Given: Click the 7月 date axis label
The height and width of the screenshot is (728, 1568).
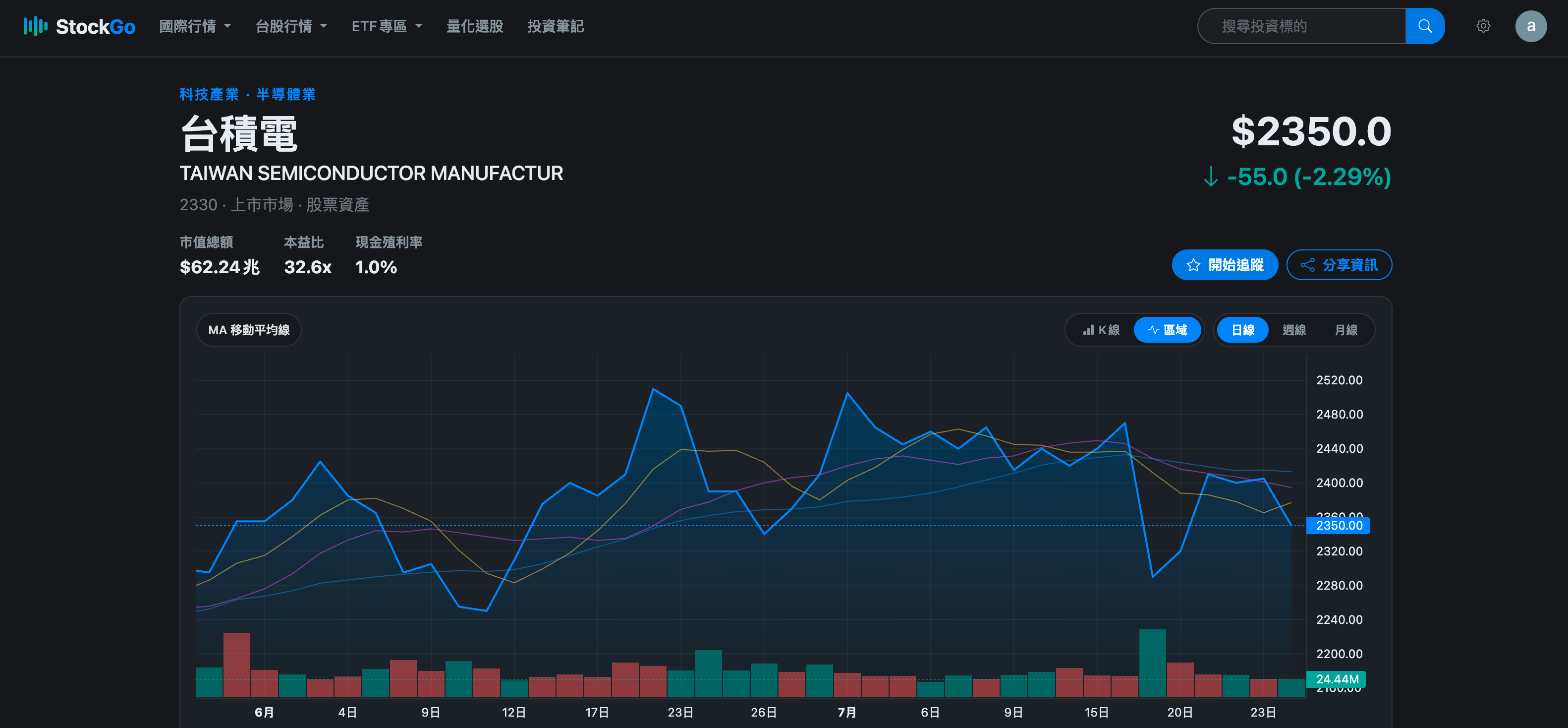Looking at the screenshot, I should tap(847, 713).
